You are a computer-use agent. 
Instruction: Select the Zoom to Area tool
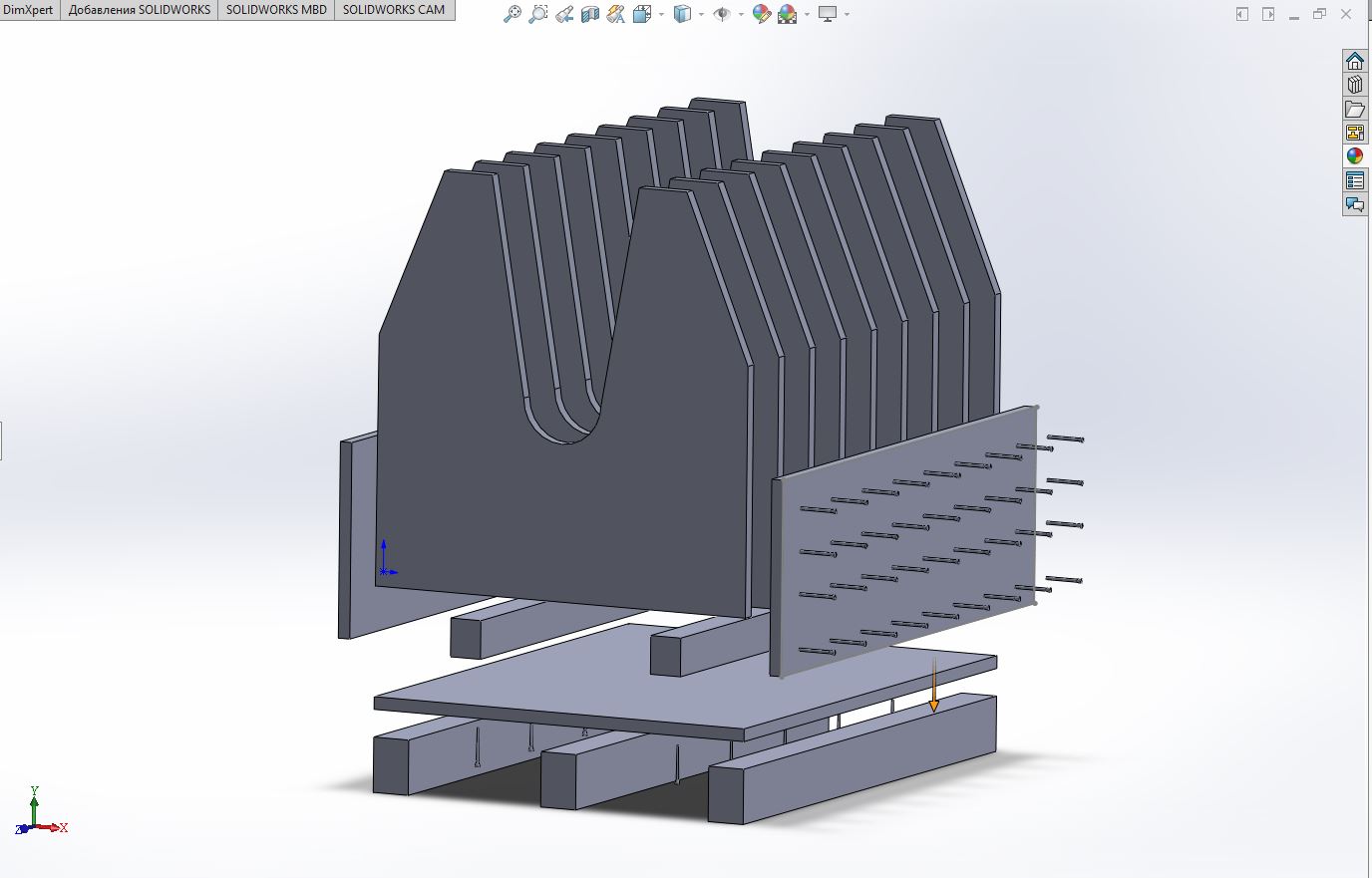[537, 14]
